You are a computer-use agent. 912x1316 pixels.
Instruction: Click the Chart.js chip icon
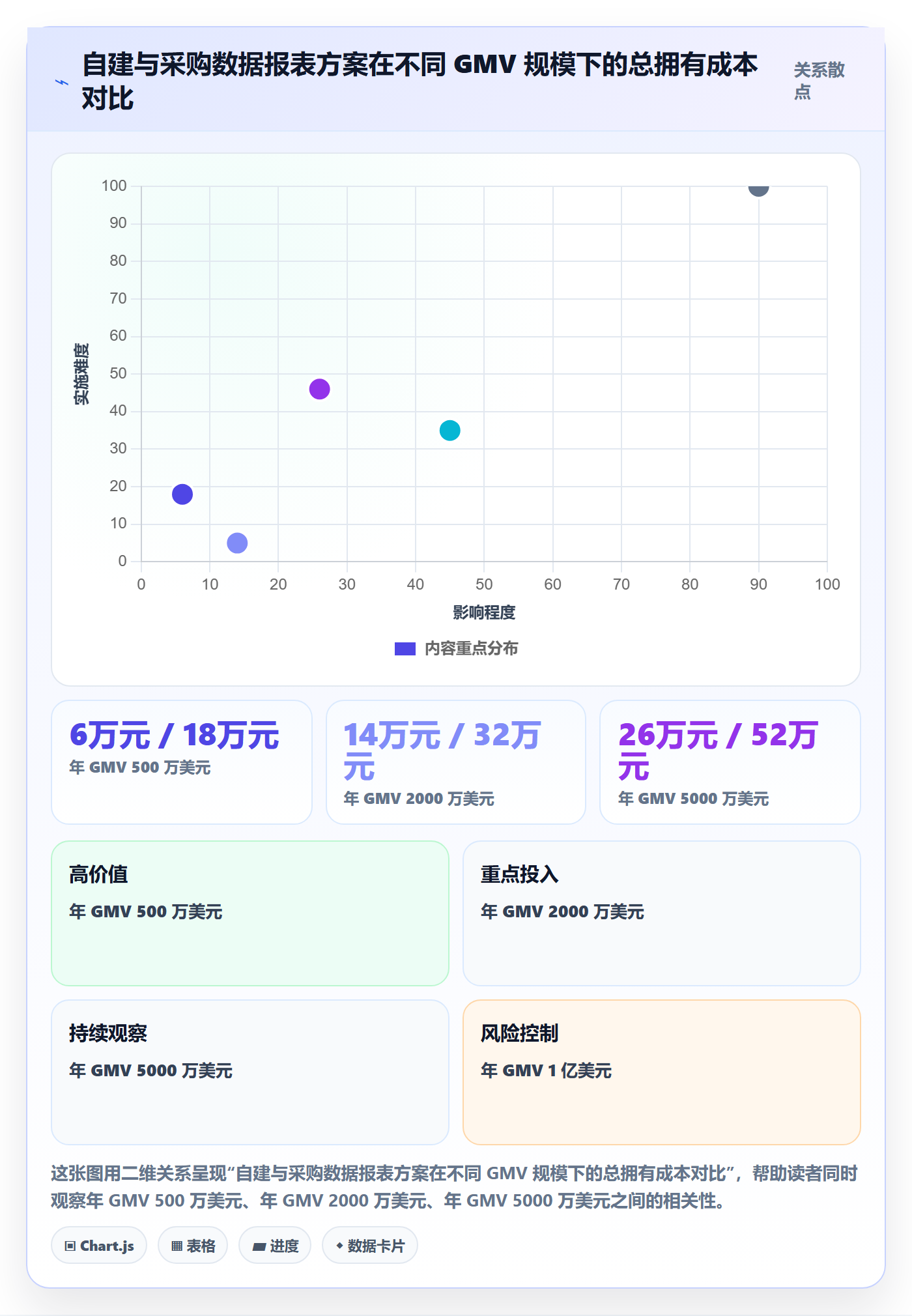tap(70, 1246)
